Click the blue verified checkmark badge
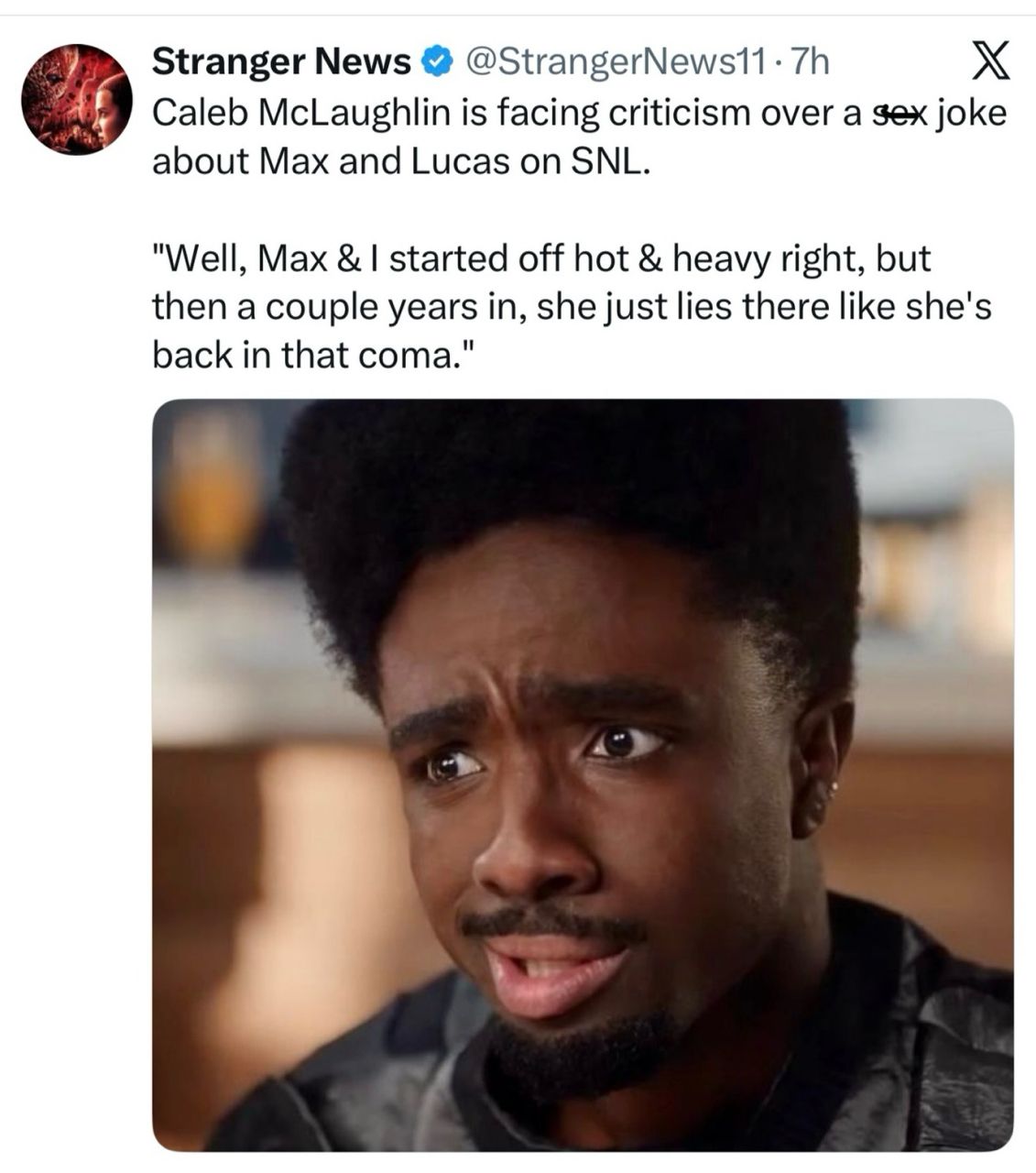The width and height of the screenshot is (1036, 1173). [438, 62]
